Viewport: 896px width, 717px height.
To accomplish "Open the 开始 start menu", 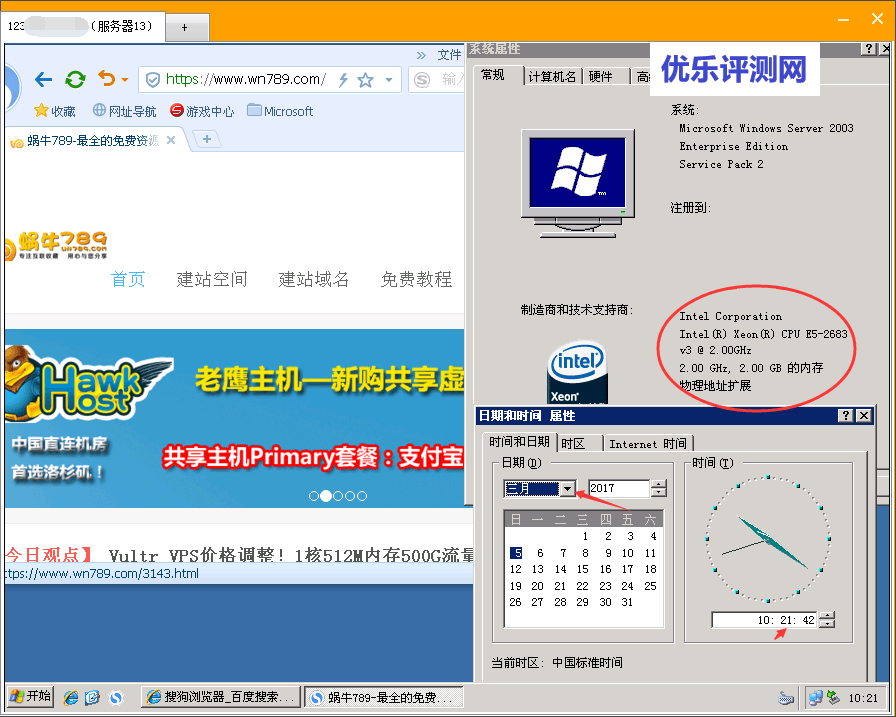I will click(x=30, y=696).
